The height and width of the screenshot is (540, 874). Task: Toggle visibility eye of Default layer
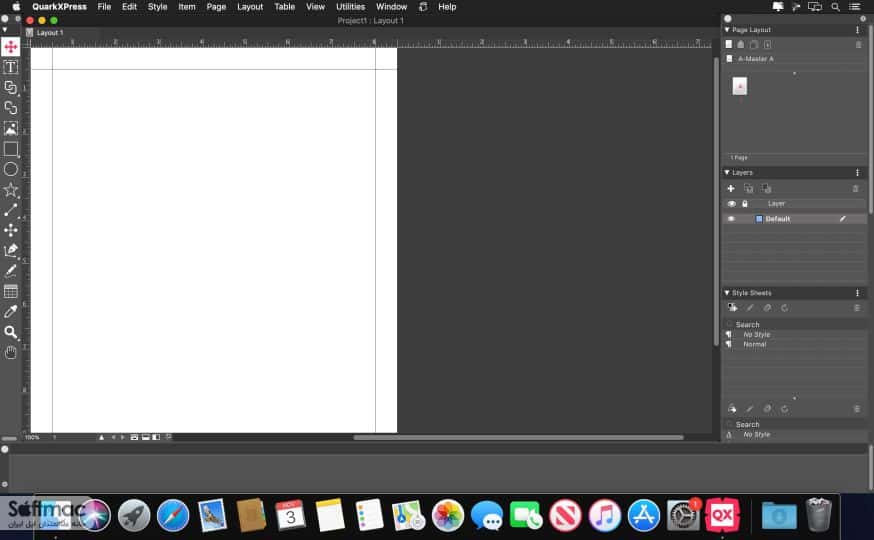click(731, 219)
